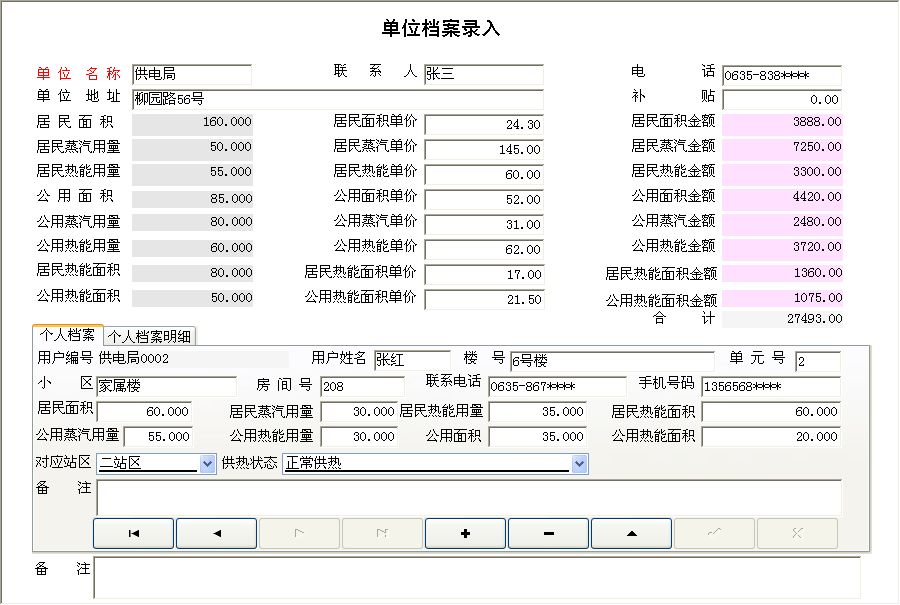Jump to first record in navigator
900x605 pixels.
pyautogui.click(x=133, y=533)
